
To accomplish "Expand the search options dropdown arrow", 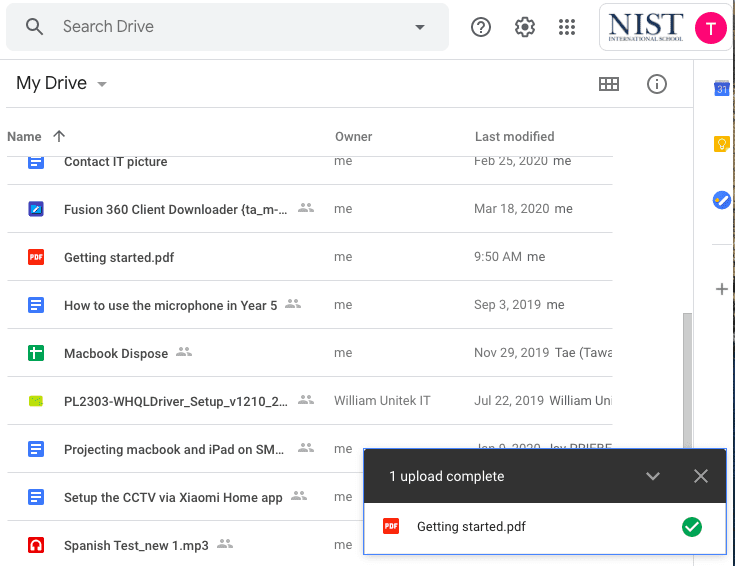I will (419, 27).
